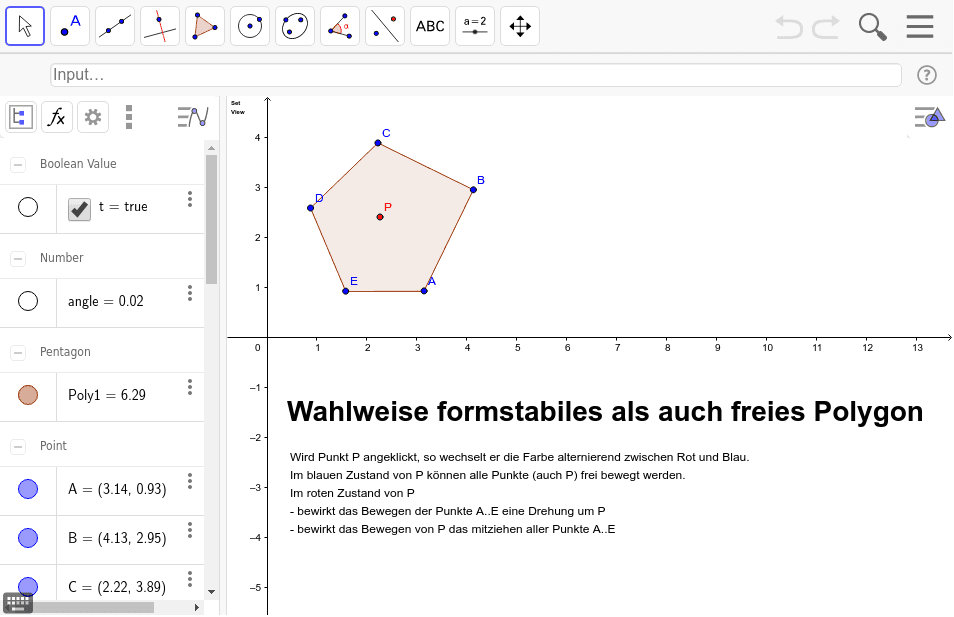Select the Reflect about line tool

click(x=385, y=26)
